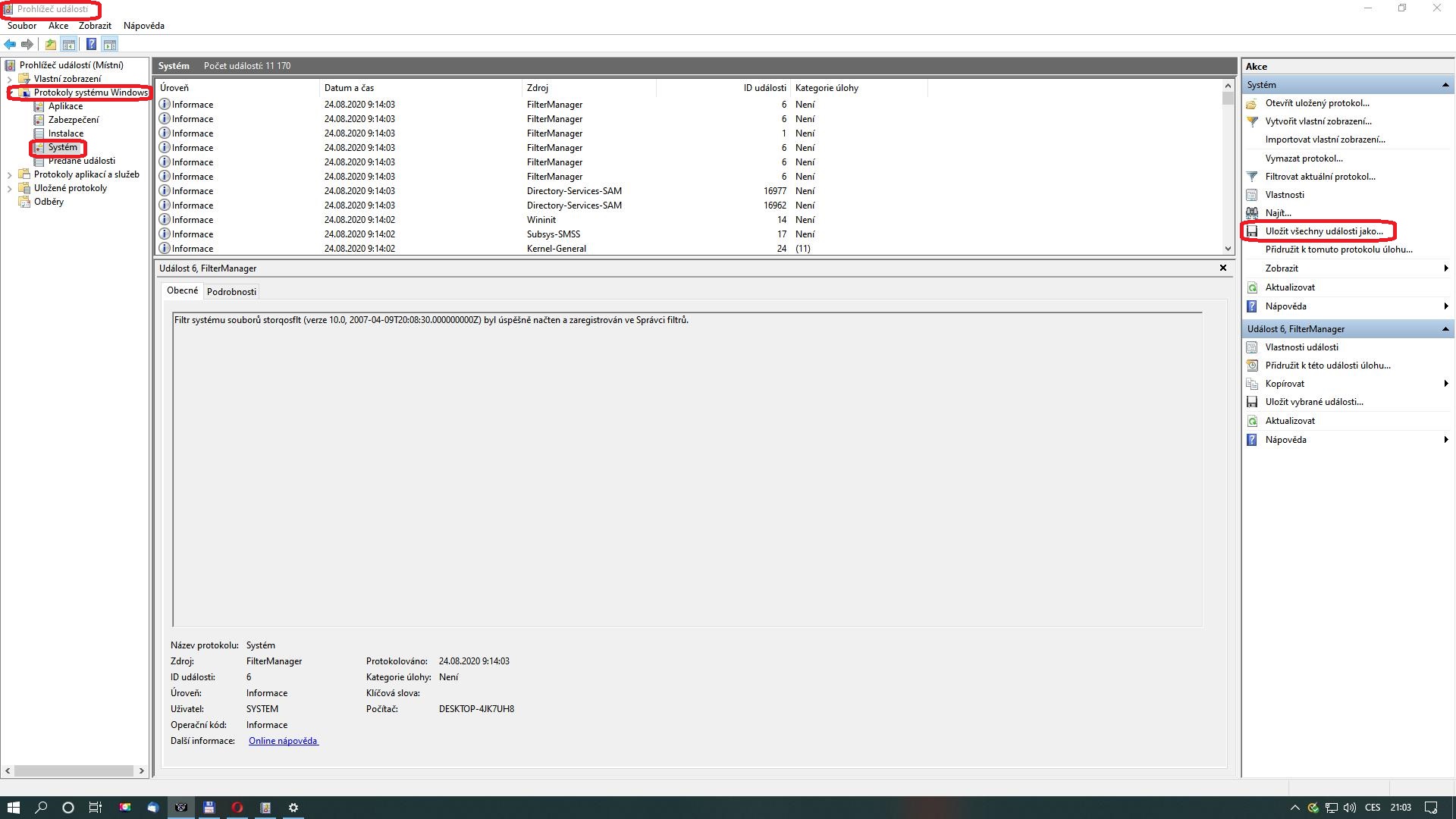Image resolution: width=1456 pixels, height=819 pixels.
Task: Expand Protokoly aplikací a služeb node
Action: pyautogui.click(x=9, y=174)
